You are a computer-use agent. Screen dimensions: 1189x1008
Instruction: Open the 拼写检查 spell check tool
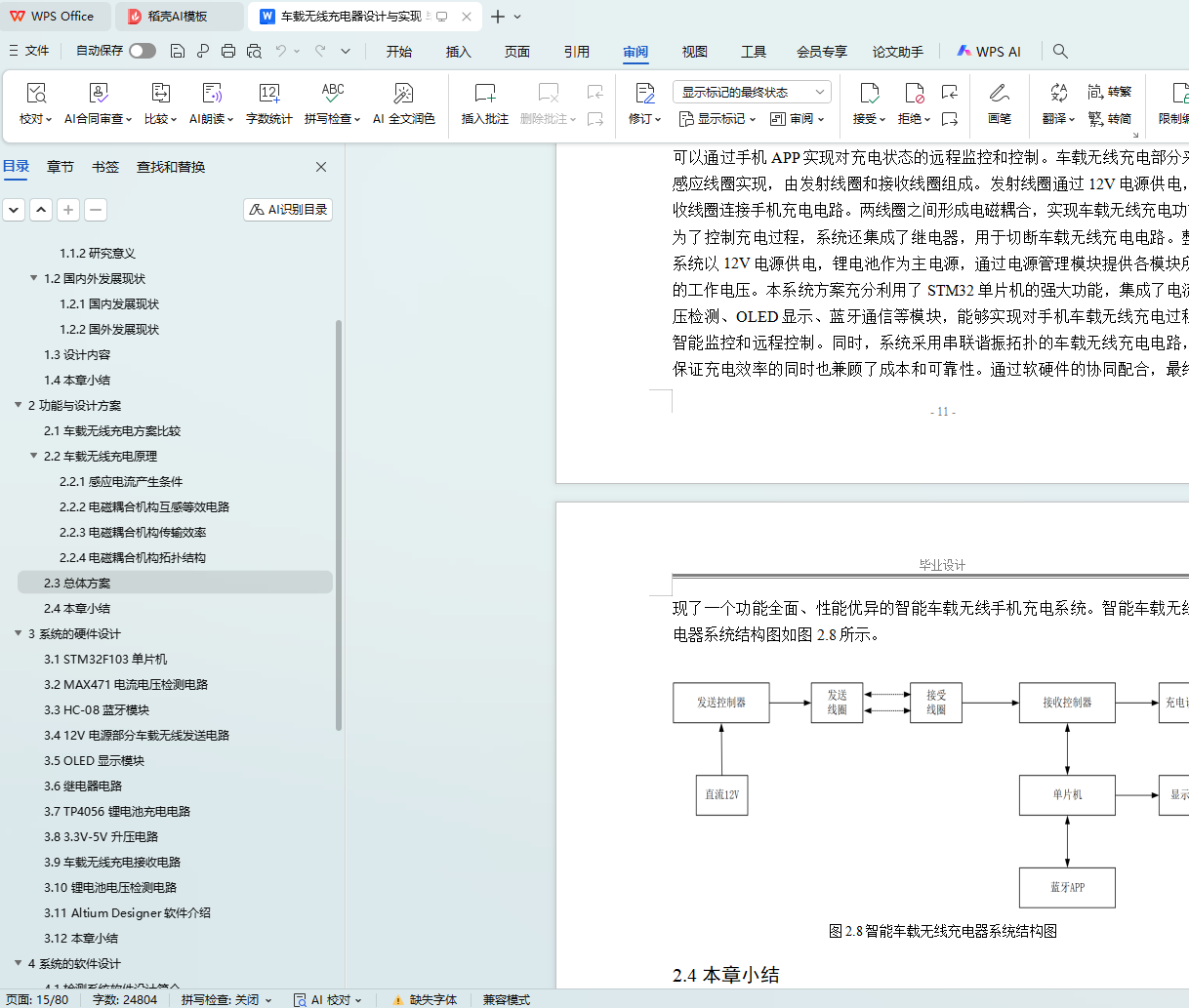[x=332, y=94]
